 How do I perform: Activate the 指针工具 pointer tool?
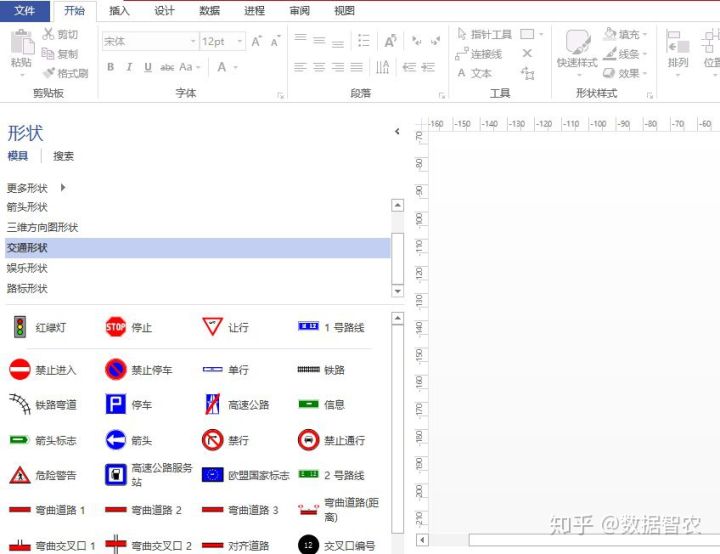(484, 34)
